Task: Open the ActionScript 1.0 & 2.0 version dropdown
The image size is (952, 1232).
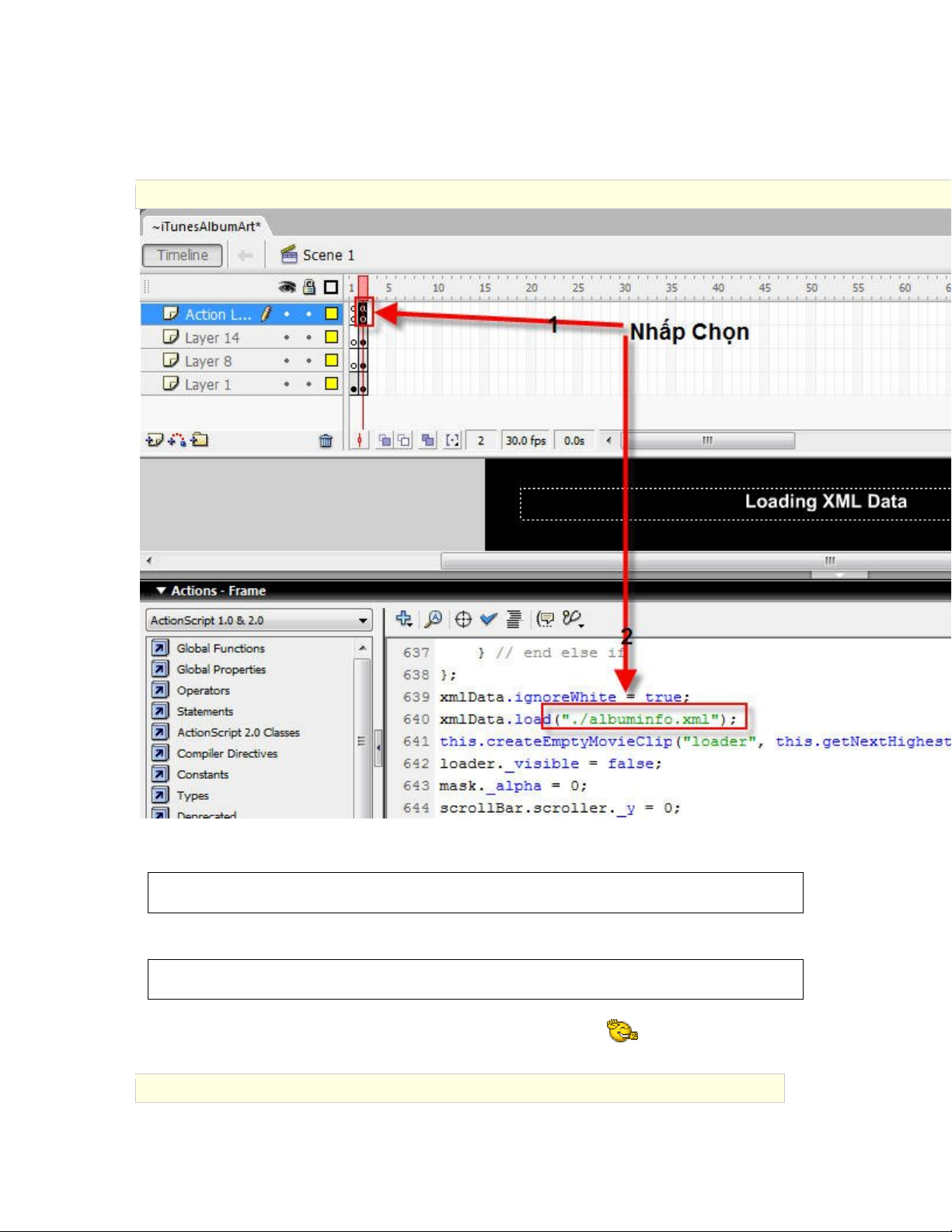Action: click(x=259, y=620)
